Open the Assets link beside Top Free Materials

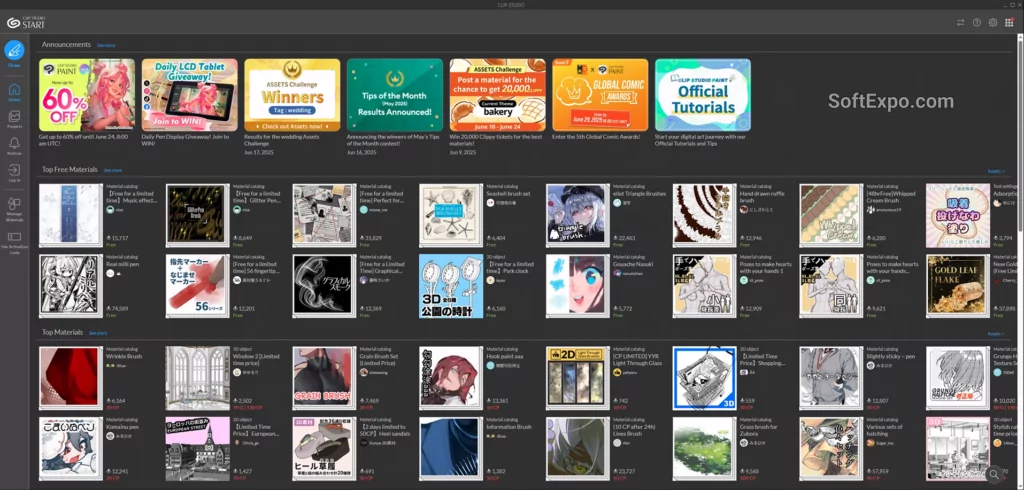[995, 171]
